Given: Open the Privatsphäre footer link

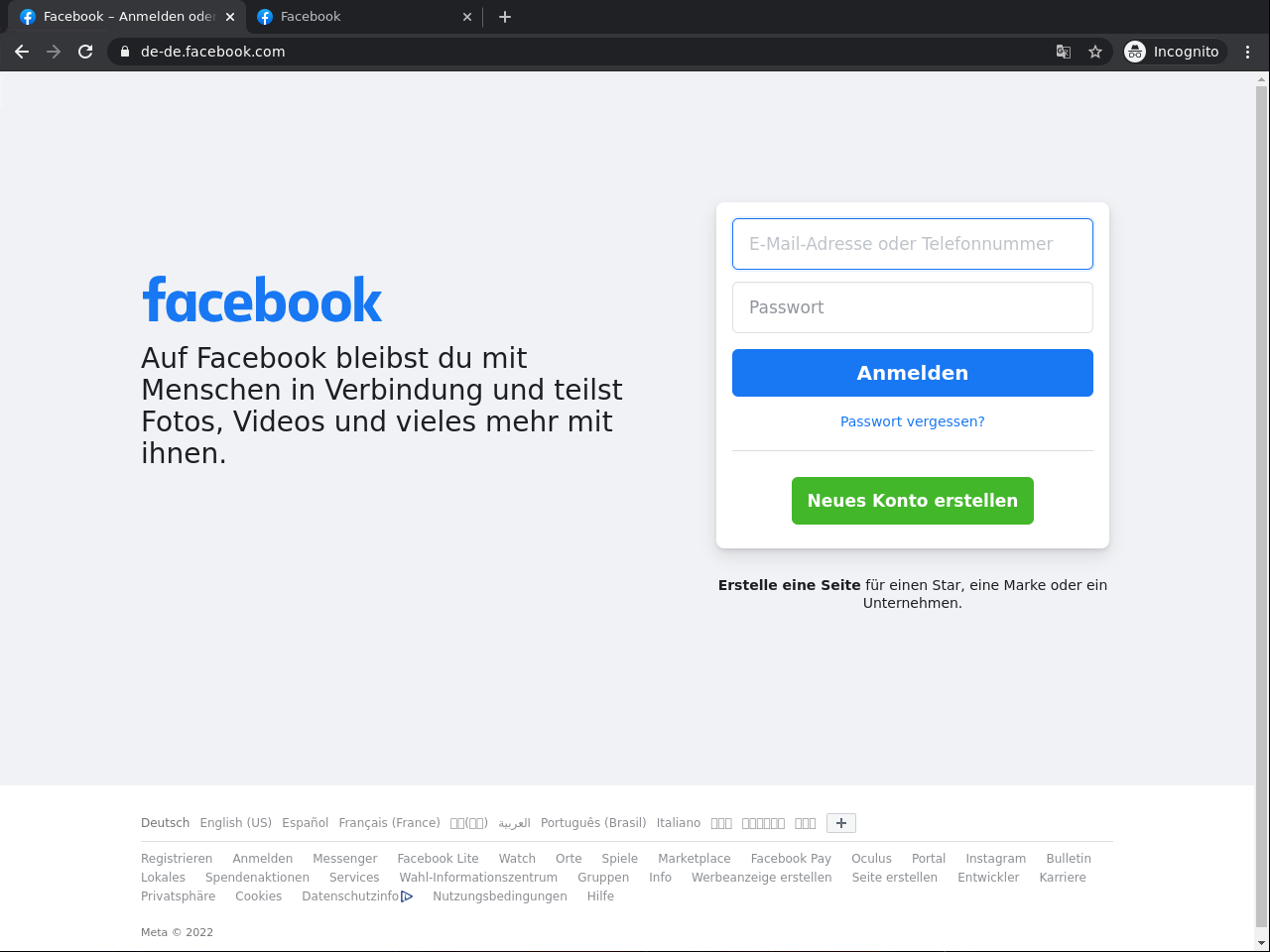Looking at the screenshot, I should (179, 896).
